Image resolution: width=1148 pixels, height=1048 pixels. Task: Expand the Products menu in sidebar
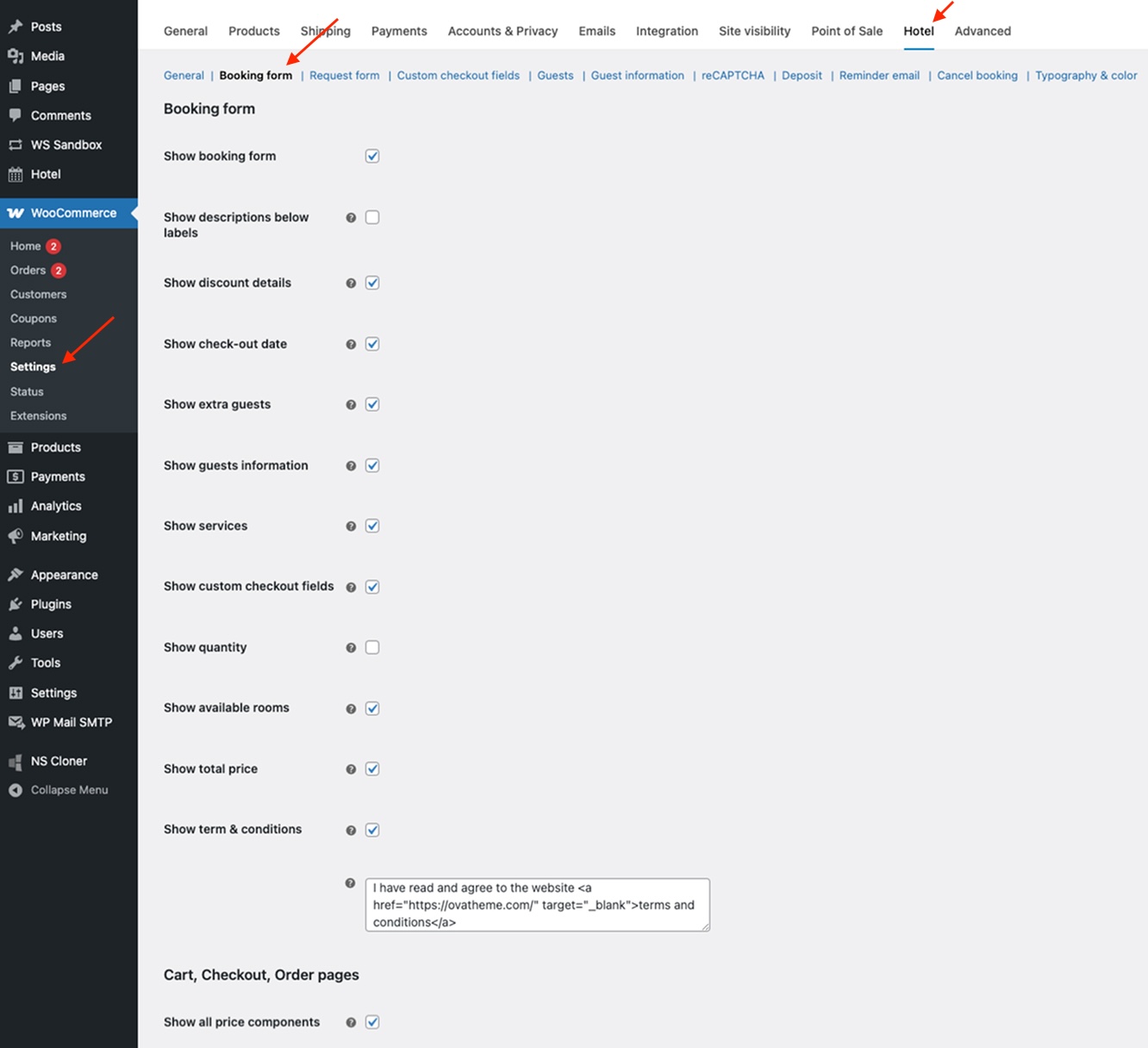pos(55,447)
